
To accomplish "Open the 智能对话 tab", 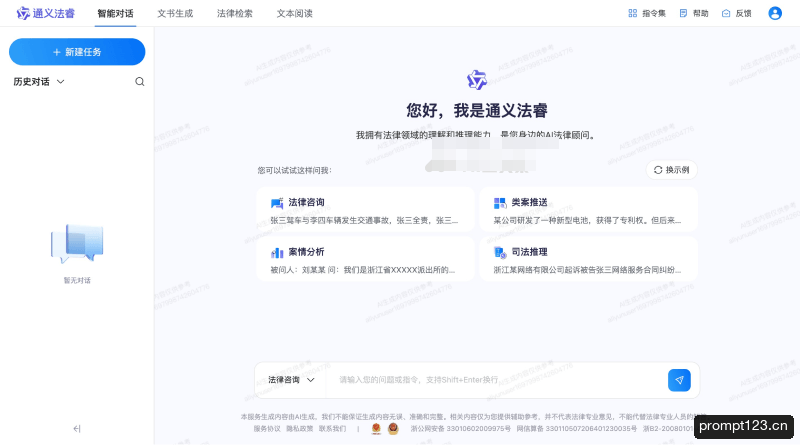I will [x=115, y=14].
